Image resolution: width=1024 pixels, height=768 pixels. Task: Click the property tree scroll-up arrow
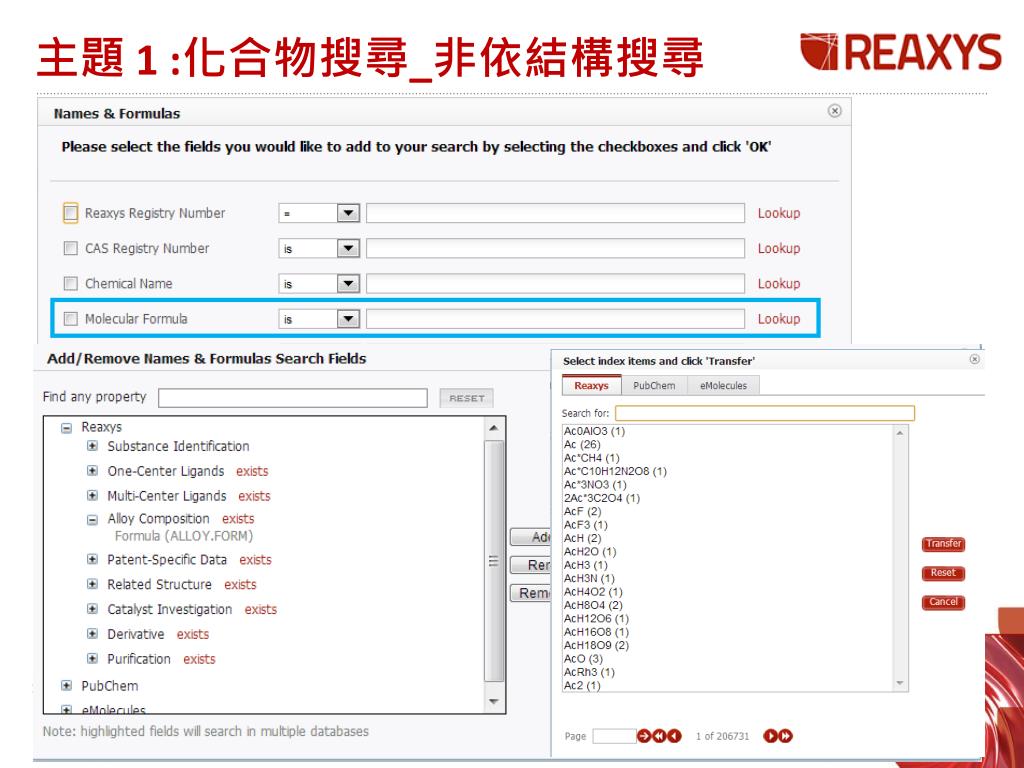pyautogui.click(x=494, y=428)
